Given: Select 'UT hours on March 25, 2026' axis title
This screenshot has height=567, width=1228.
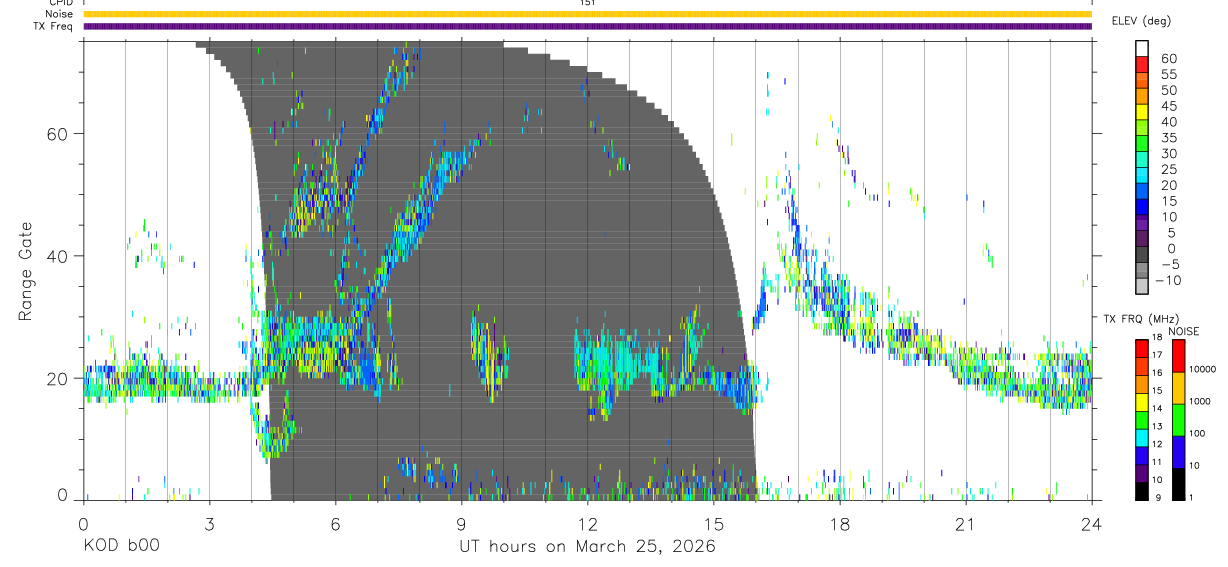Looking at the screenshot, I should click(587, 547).
